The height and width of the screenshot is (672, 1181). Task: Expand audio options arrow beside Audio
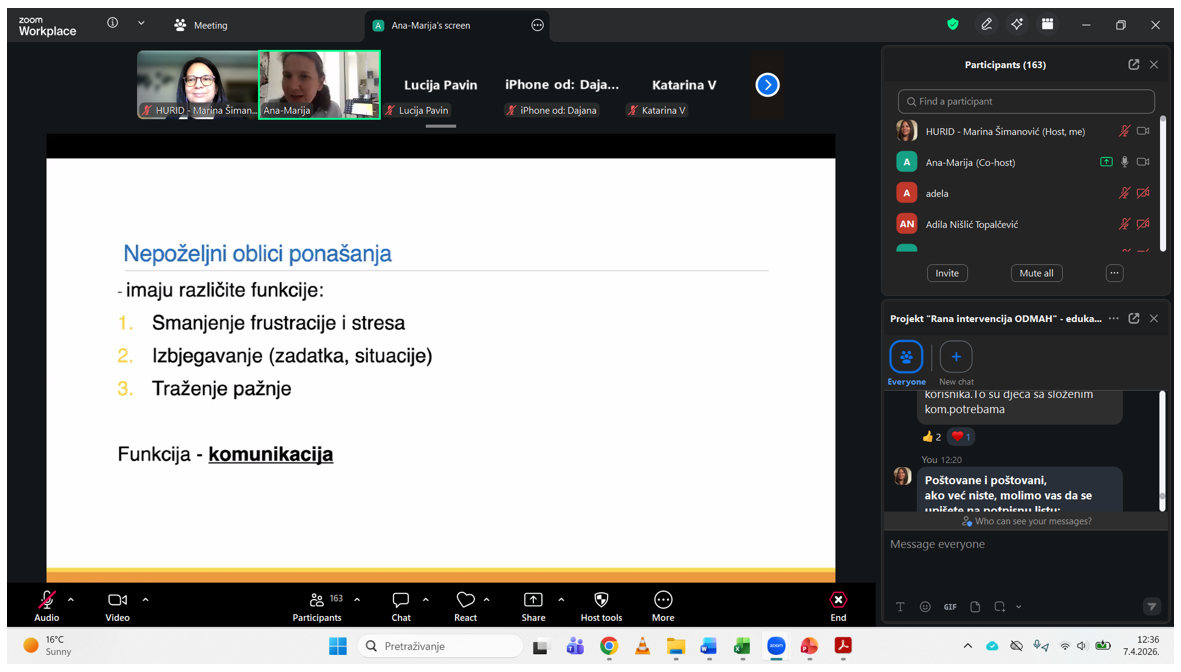click(71, 600)
